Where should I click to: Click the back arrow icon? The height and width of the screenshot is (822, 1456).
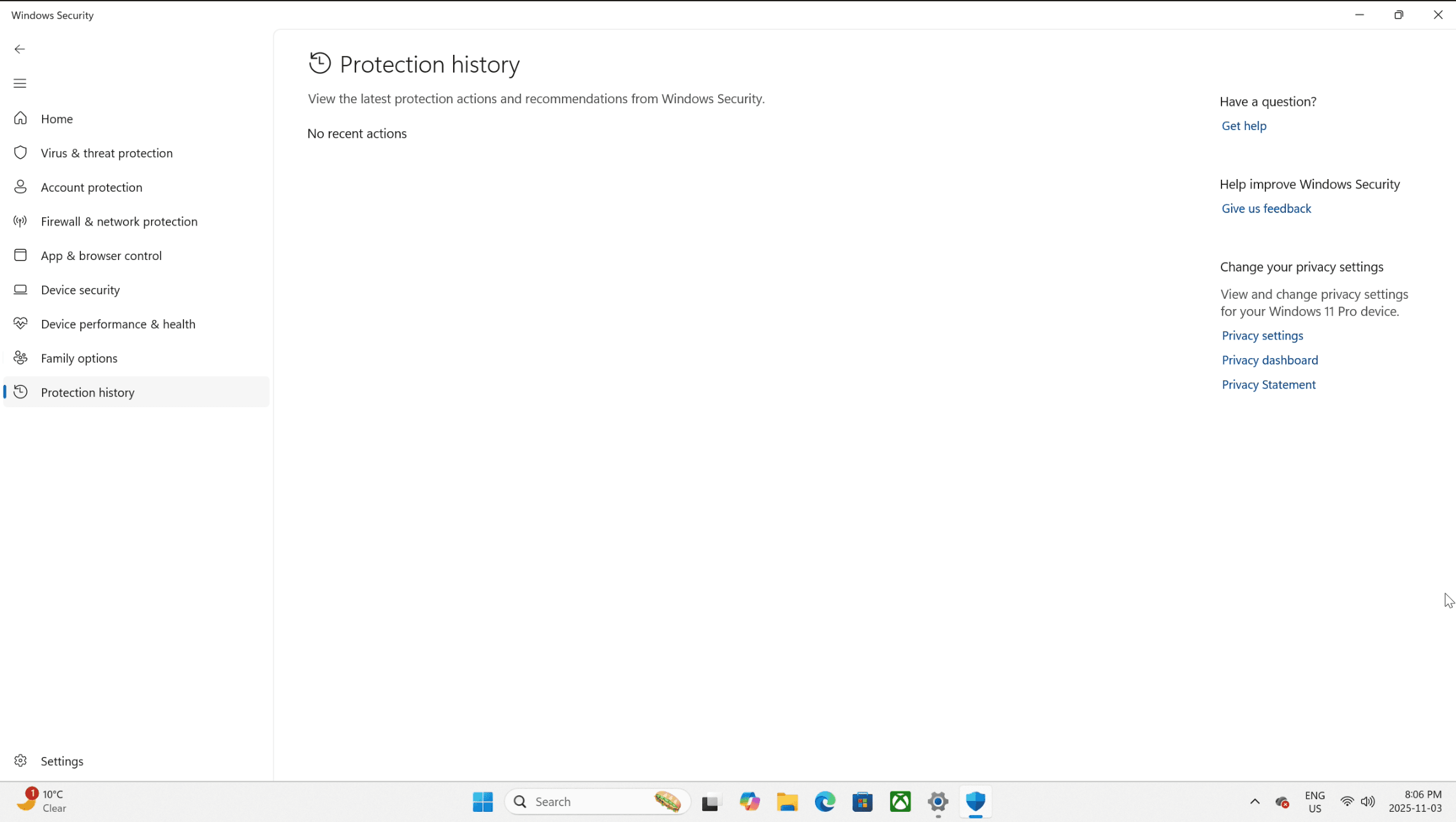20,49
